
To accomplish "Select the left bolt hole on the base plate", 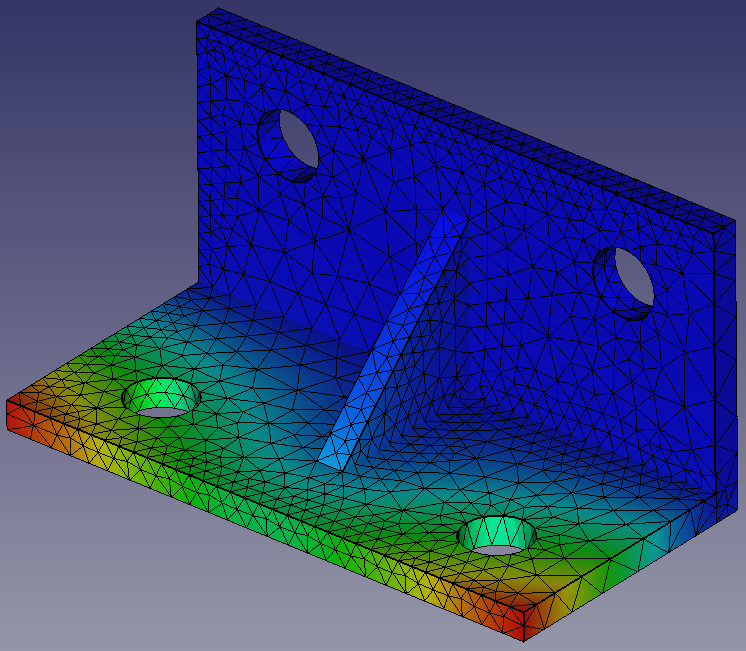I will point(160,399).
